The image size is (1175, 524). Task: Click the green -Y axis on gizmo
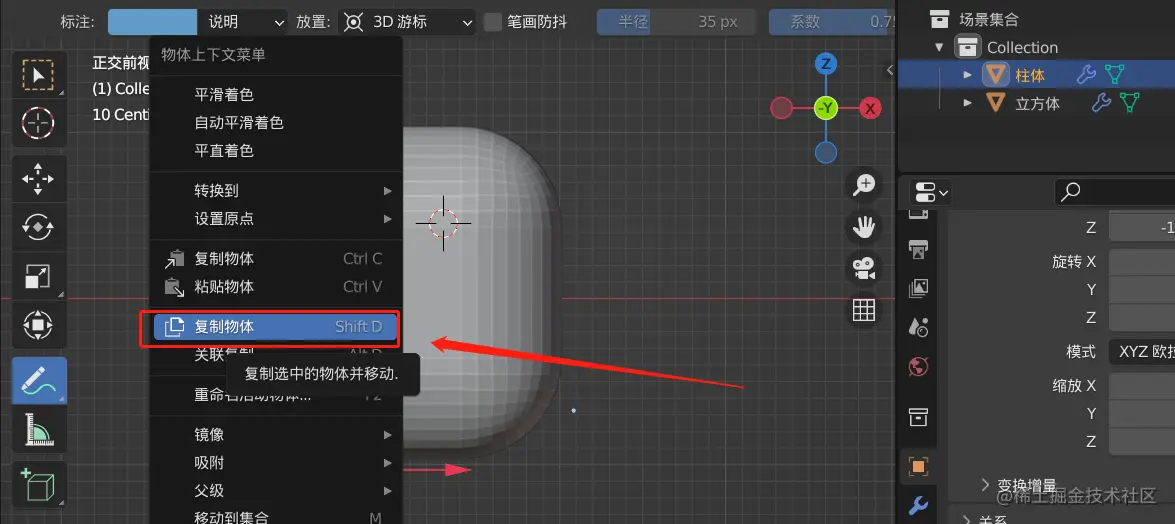(x=826, y=109)
